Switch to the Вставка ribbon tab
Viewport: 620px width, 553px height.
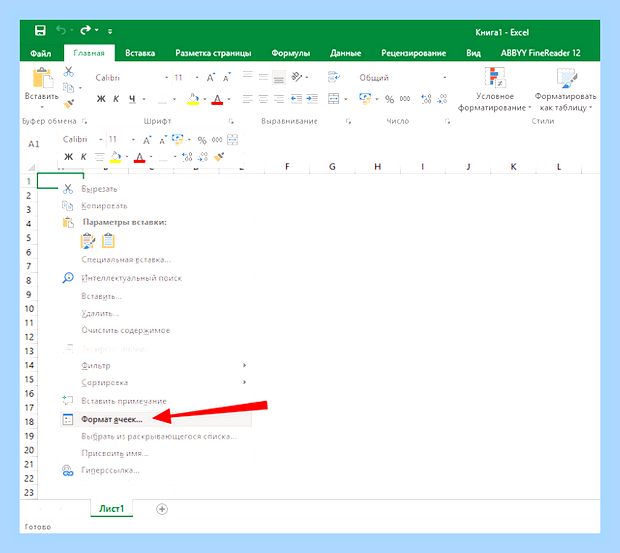140,53
